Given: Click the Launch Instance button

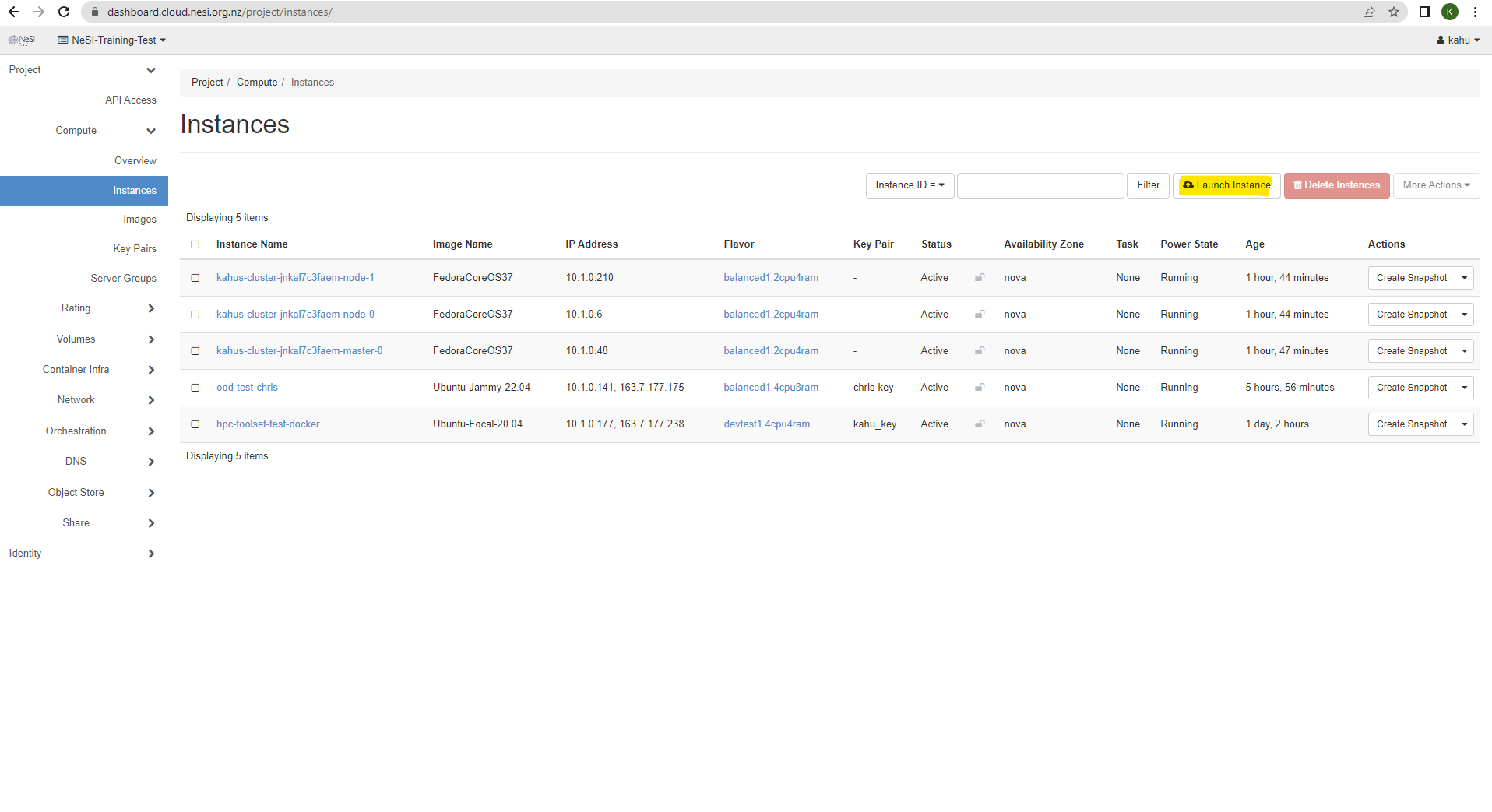Looking at the screenshot, I should pyautogui.click(x=1226, y=185).
